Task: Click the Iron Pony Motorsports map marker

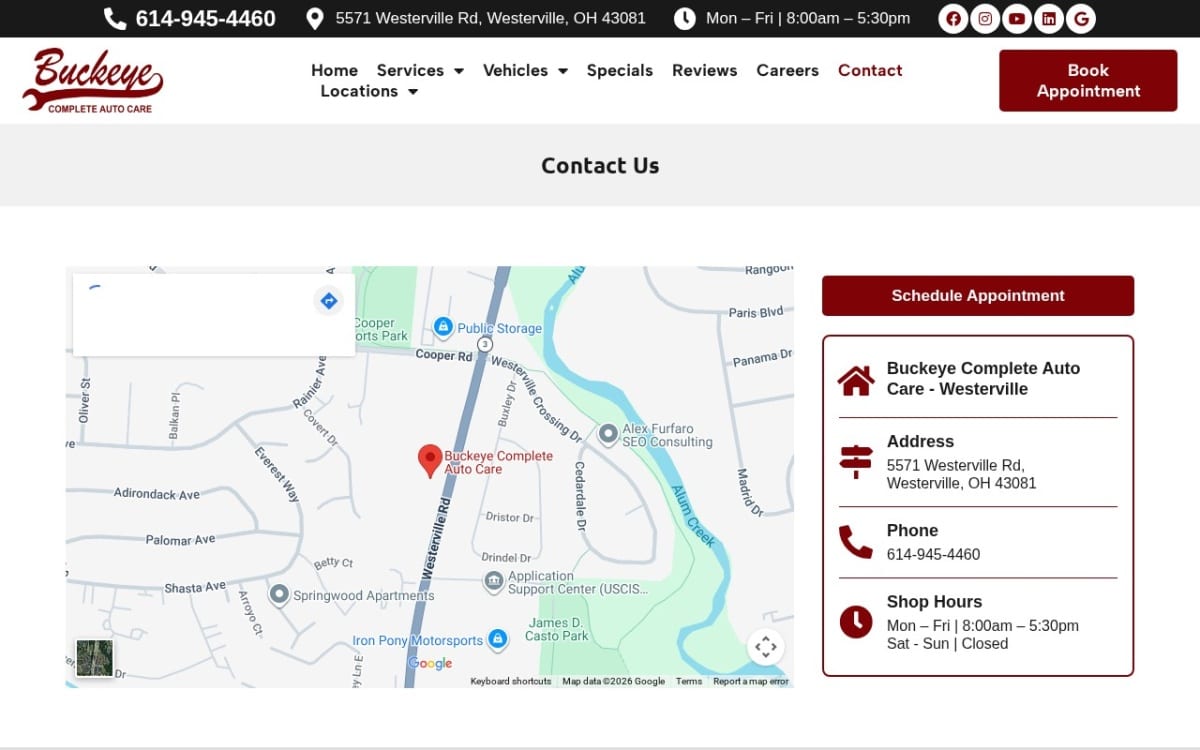Action: pyautogui.click(x=498, y=640)
